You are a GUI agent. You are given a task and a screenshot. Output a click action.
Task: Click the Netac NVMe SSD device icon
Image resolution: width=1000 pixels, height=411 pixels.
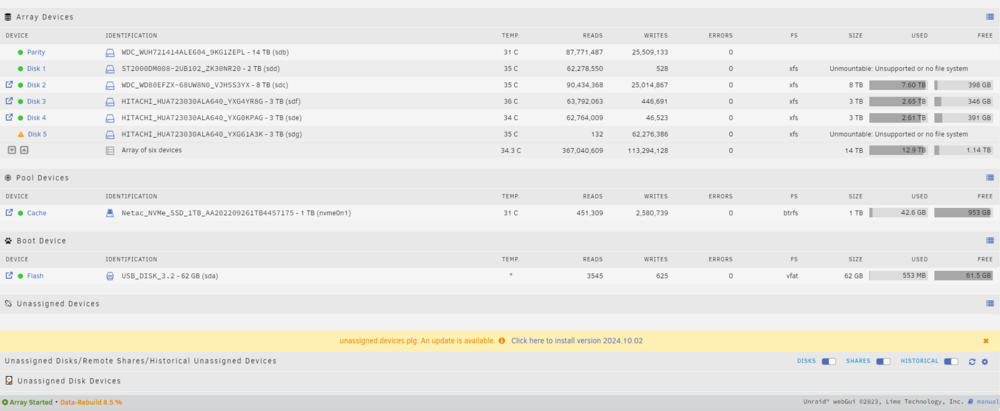[110, 213]
